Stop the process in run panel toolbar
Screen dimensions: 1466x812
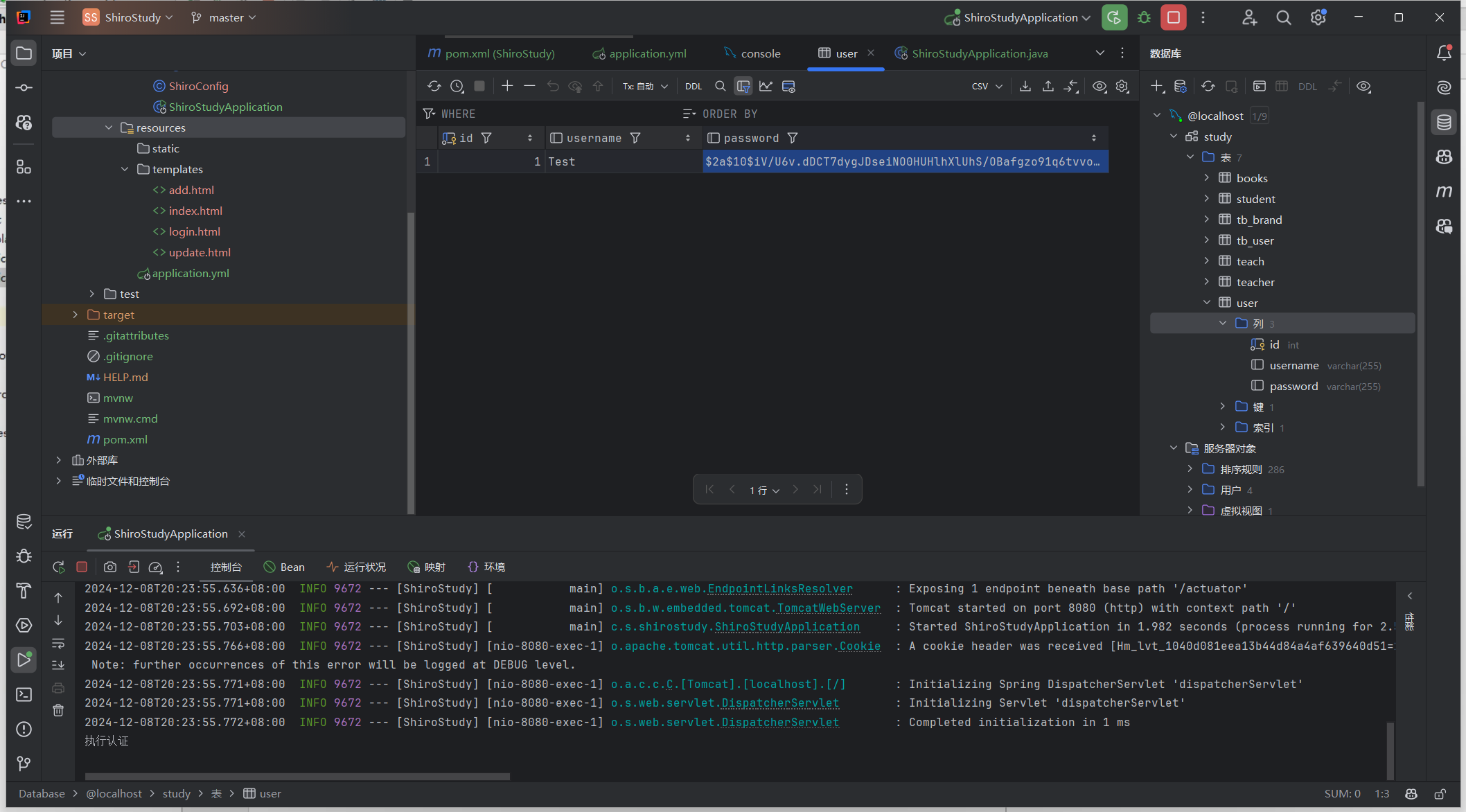82,567
